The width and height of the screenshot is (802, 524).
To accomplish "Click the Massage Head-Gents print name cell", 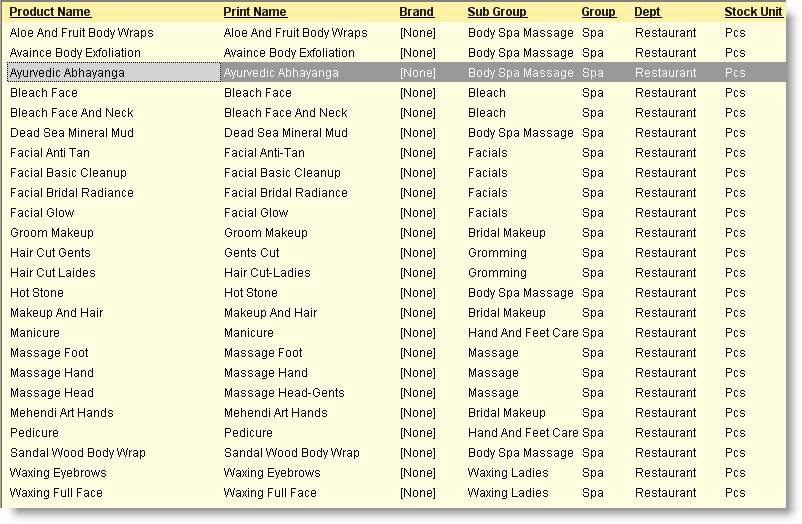I will point(284,392).
